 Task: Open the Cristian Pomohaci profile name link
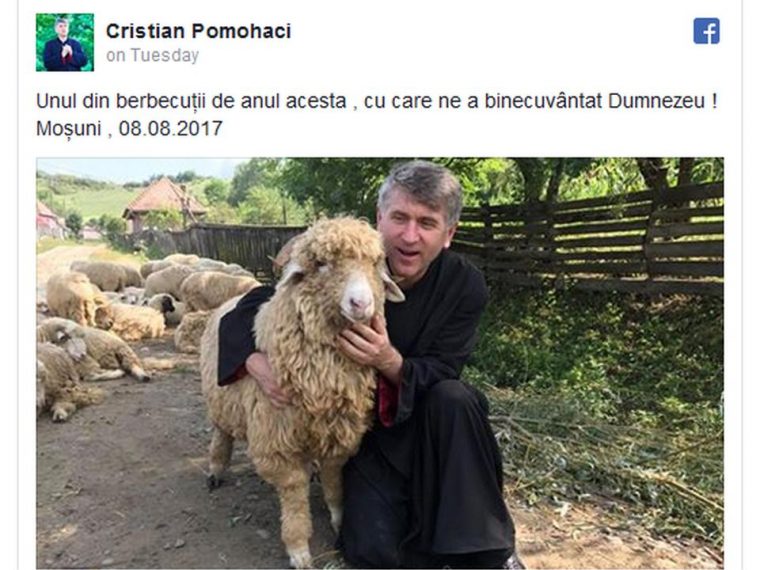(198, 31)
